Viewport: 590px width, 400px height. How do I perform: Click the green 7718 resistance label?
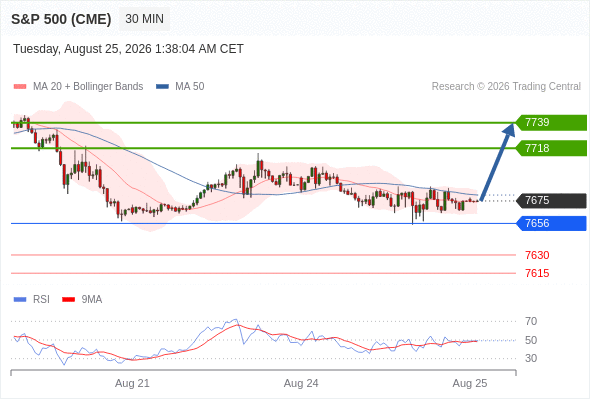click(x=551, y=148)
